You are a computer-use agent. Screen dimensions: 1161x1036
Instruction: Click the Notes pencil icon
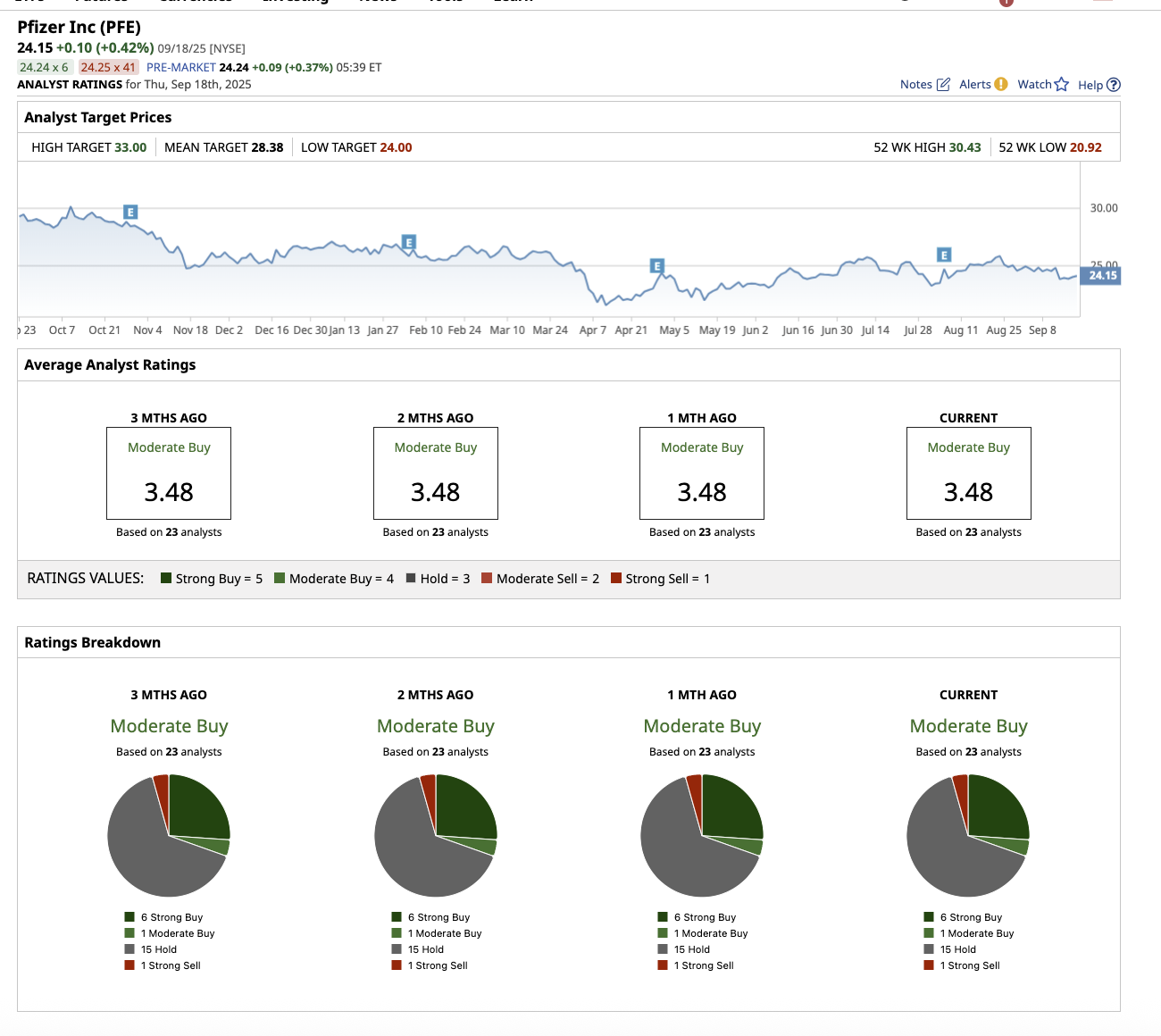click(943, 85)
